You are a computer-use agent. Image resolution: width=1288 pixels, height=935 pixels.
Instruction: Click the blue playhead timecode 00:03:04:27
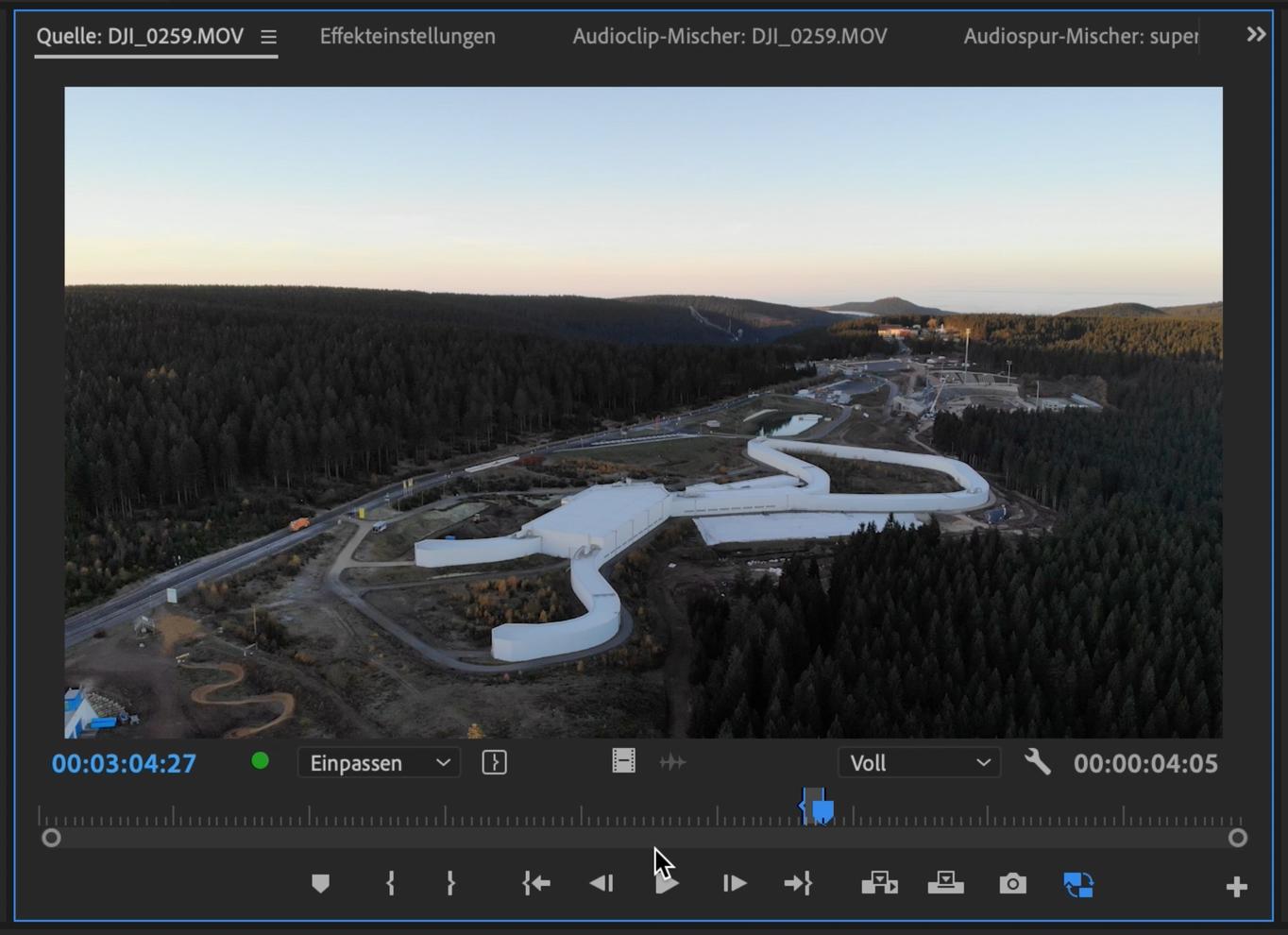[x=124, y=764]
